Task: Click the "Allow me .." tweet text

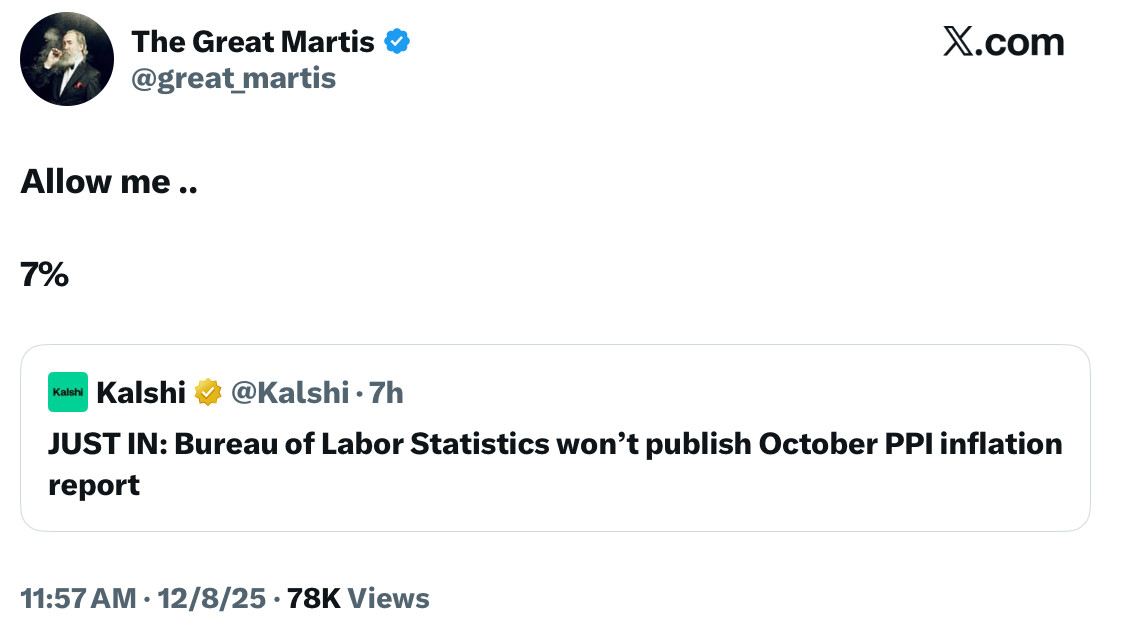Action: click(x=108, y=182)
